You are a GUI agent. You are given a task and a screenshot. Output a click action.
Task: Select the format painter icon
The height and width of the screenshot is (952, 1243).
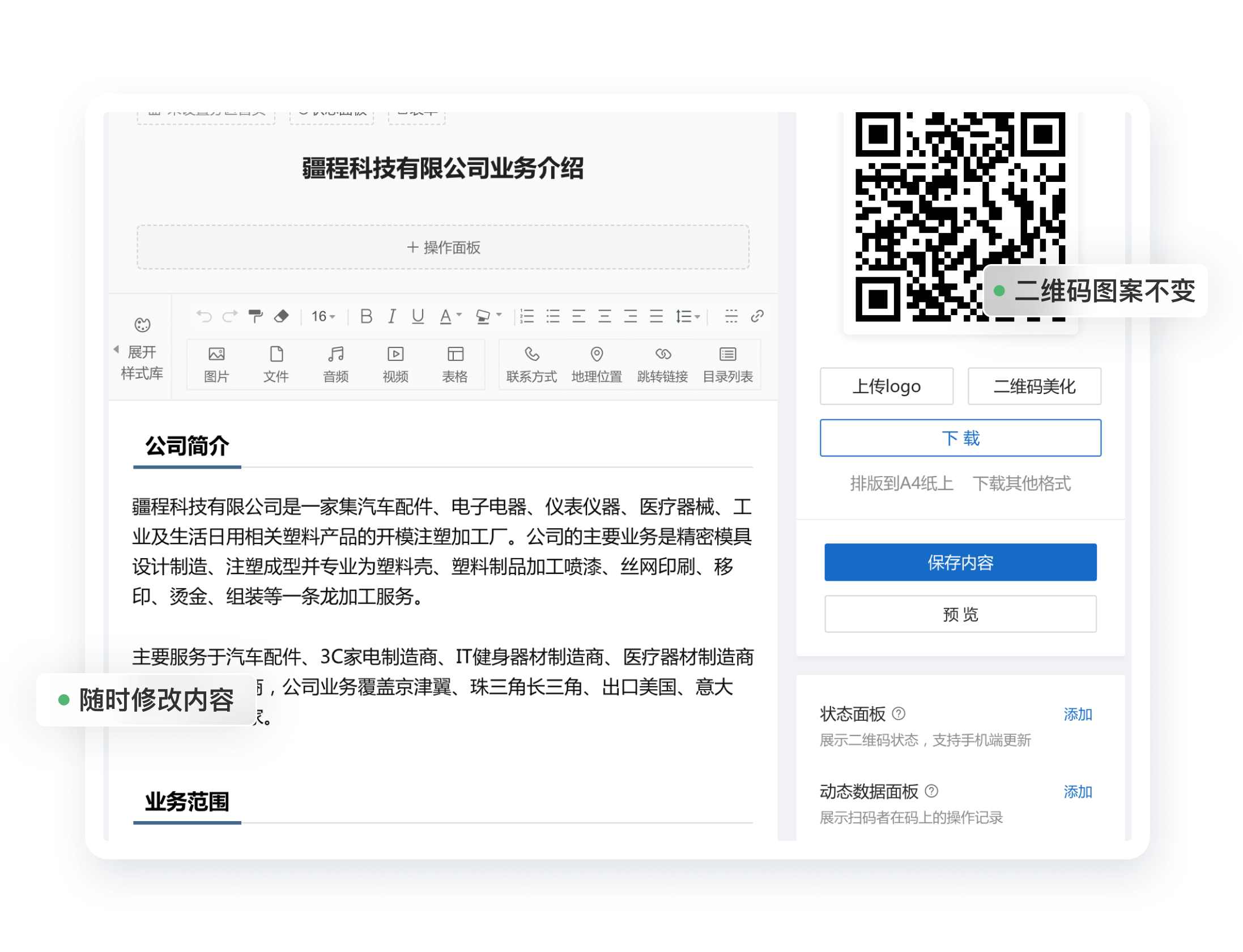256,316
